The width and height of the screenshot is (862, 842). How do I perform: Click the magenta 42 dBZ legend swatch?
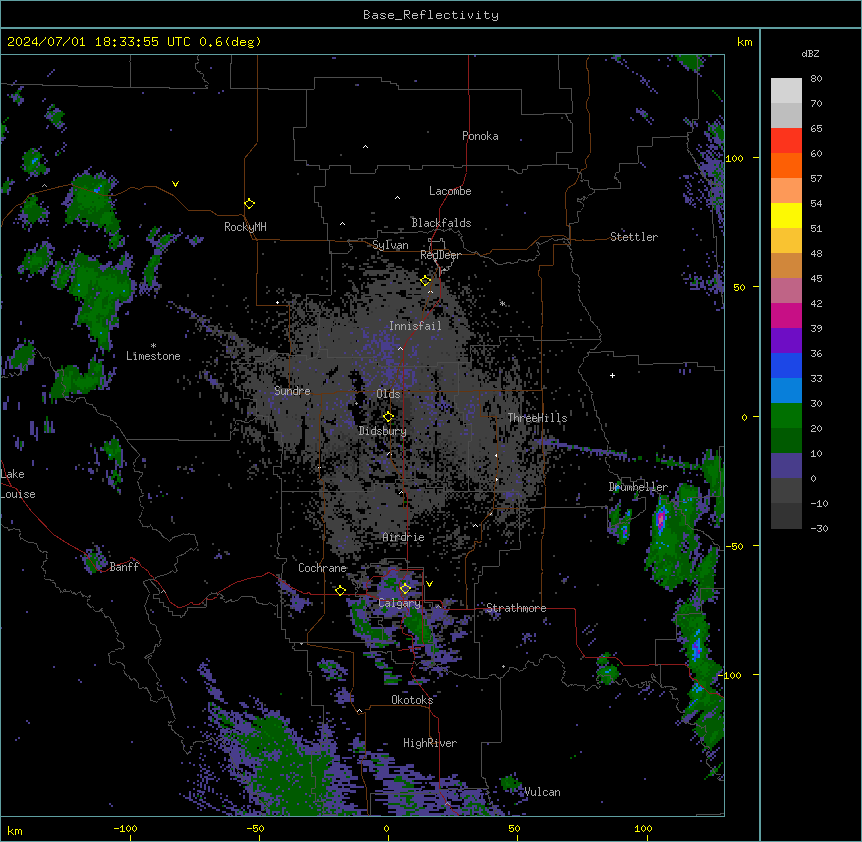(x=786, y=315)
